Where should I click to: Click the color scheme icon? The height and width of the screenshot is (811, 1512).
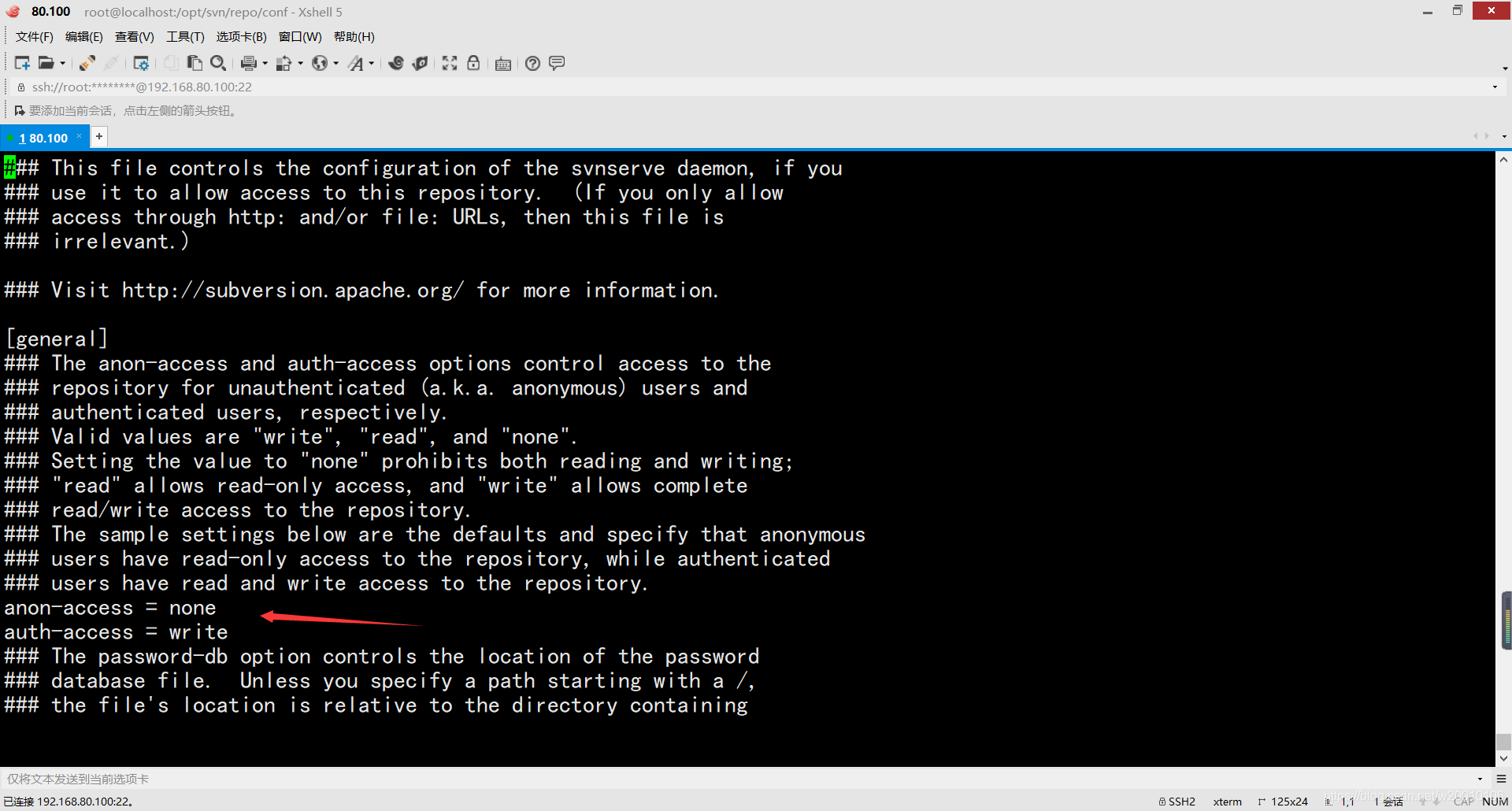pos(284,63)
